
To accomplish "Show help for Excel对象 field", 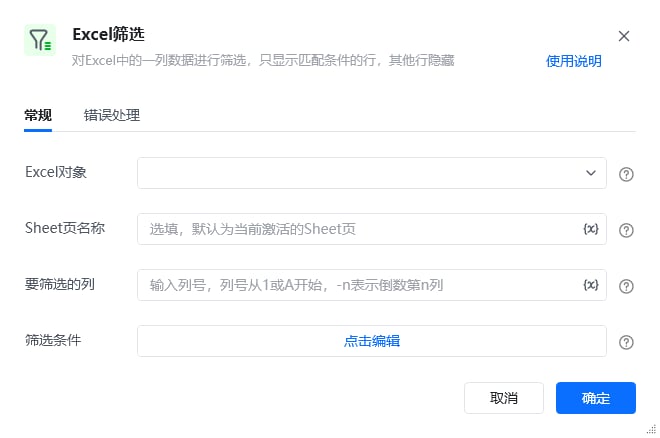I will (626, 174).
